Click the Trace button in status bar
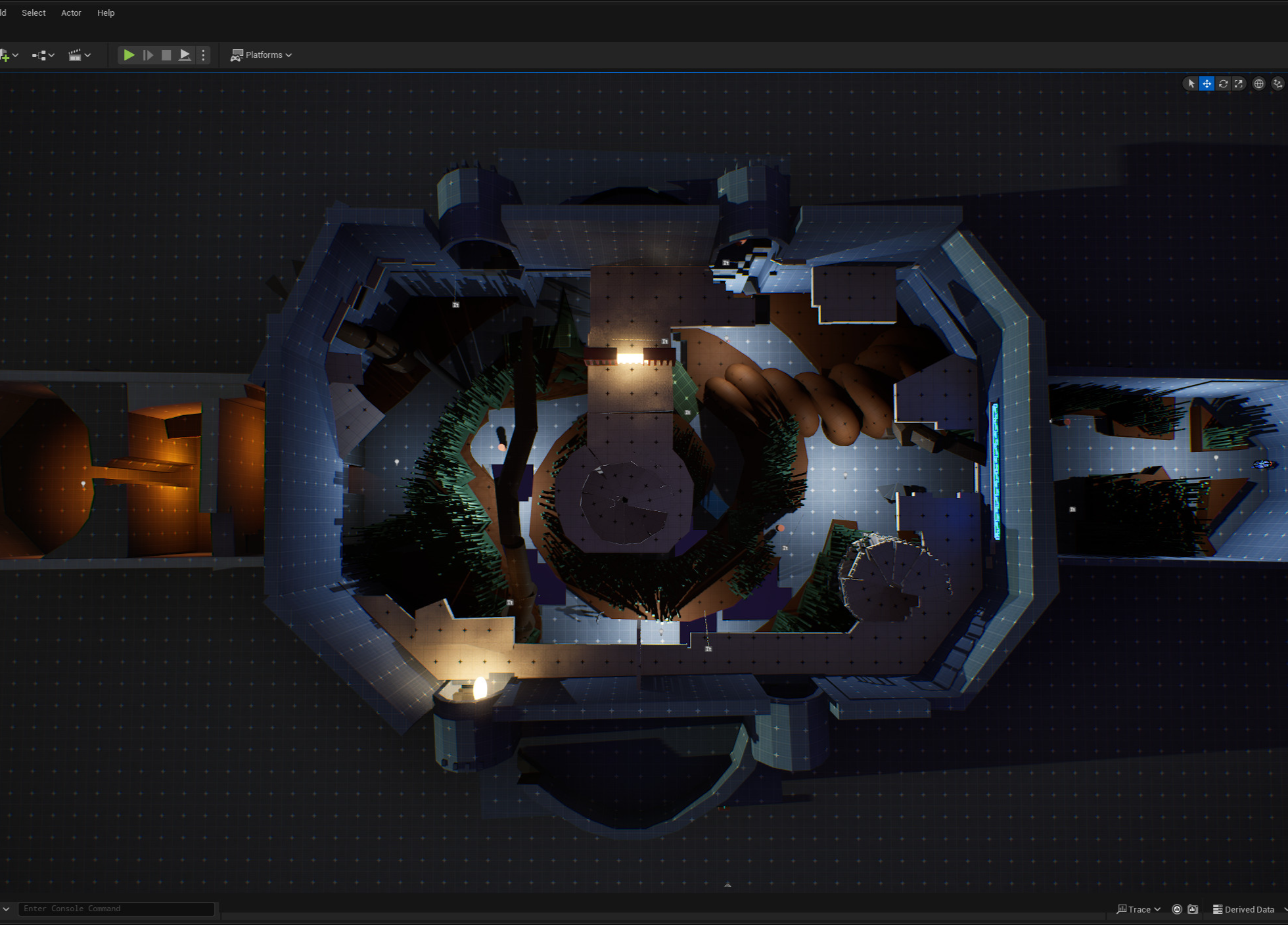The width and height of the screenshot is (1288, 925). [1138, 909]
